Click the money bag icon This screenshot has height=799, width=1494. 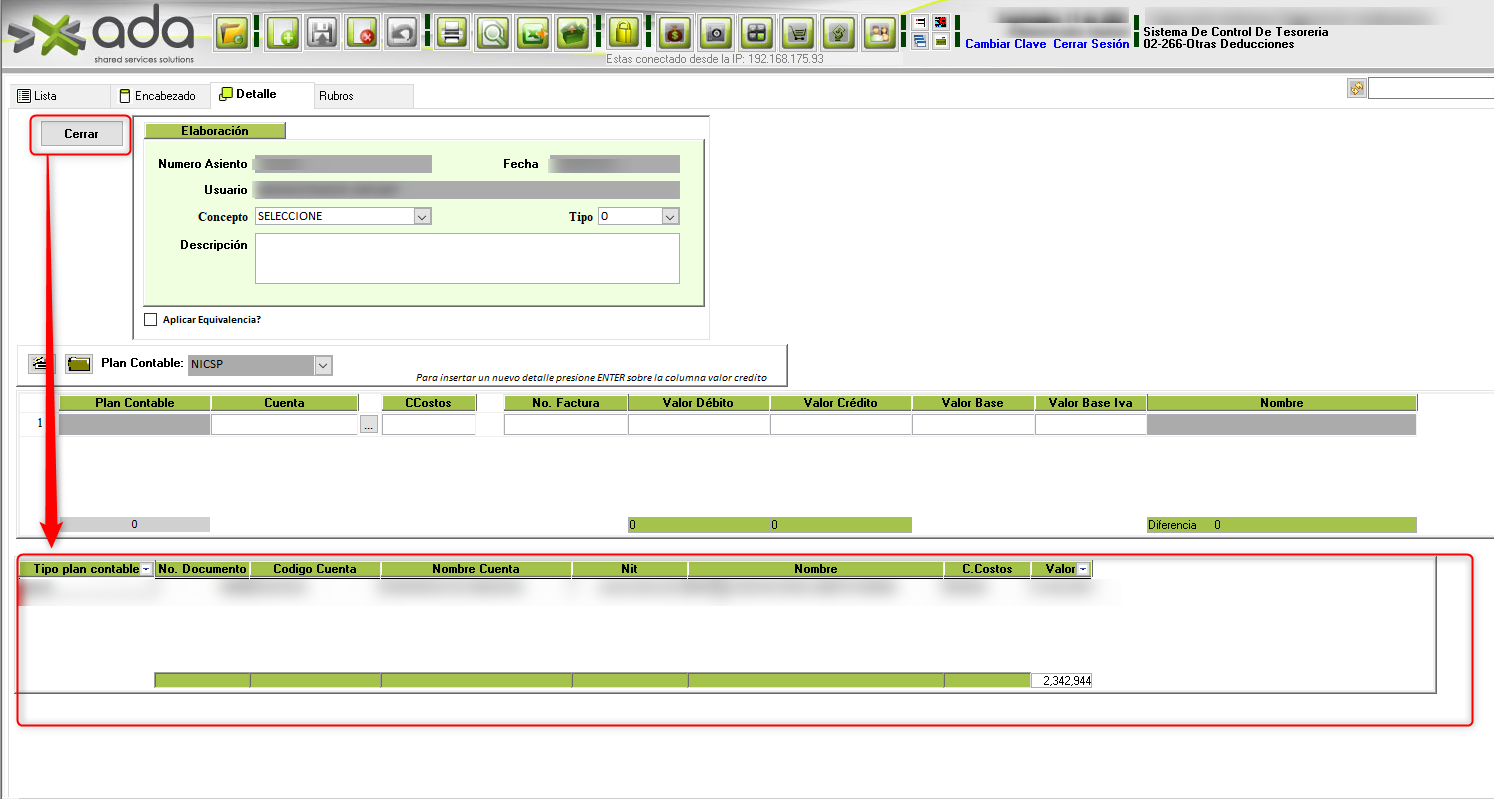point(676,33)
